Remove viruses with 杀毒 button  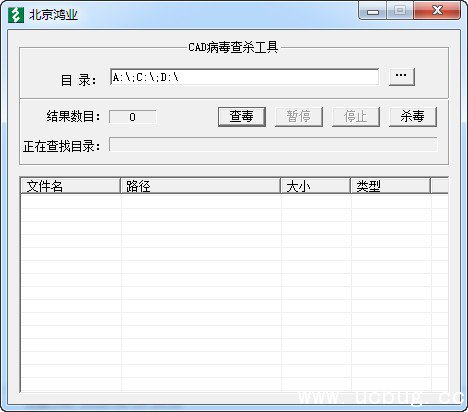pos(413,117)
